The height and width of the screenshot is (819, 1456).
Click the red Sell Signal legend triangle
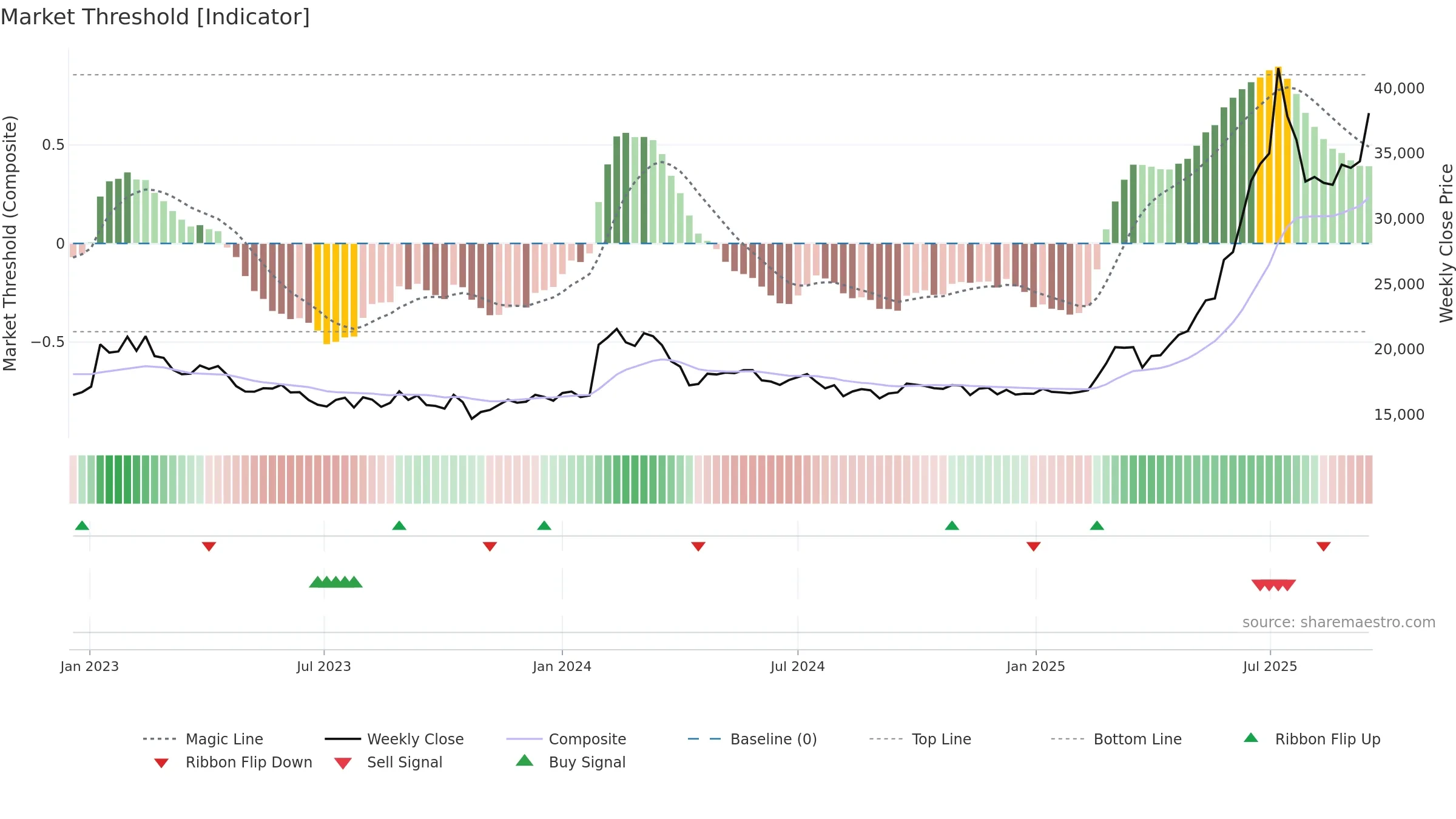coord(343,764)
